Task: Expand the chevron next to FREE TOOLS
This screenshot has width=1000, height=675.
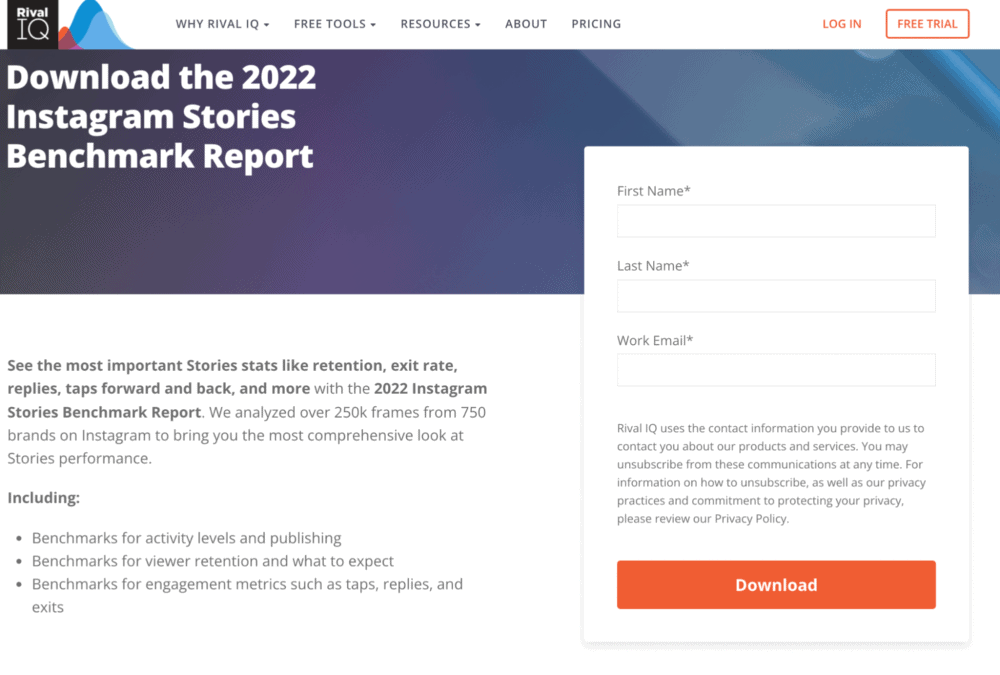Action: coord(372,24)
